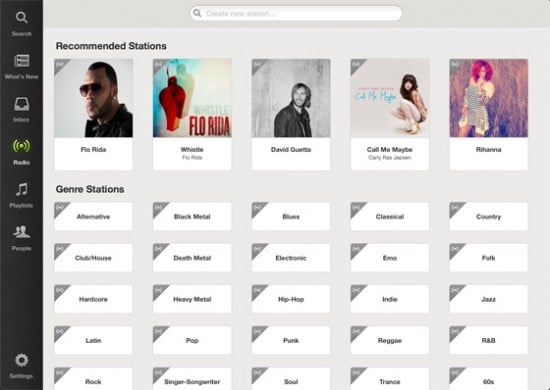Start the Club/House genre station
This screenshot has width=550, height=390.
pos(93,258)
